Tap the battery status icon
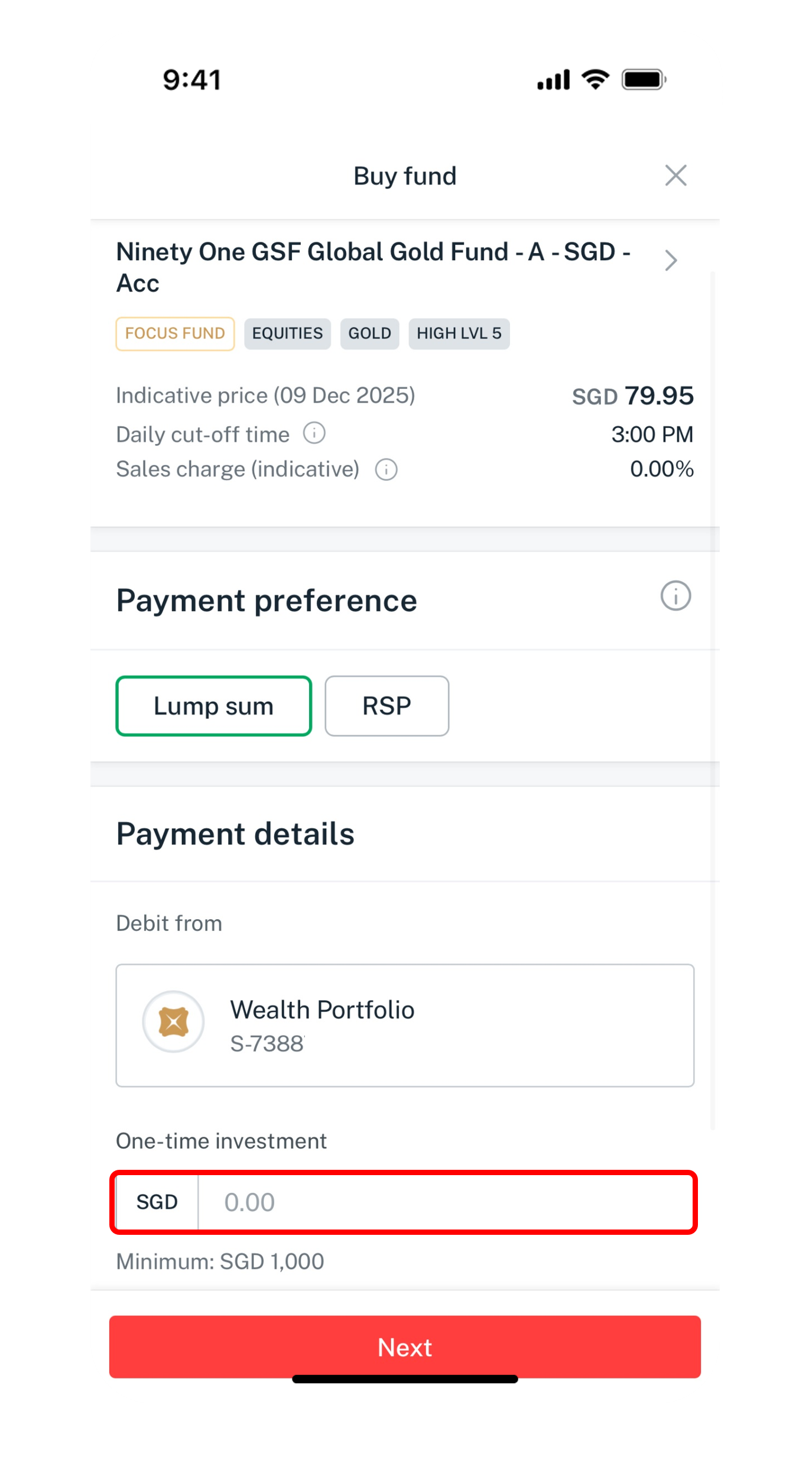Image resolution: width=812 pixels, height=1463 pixels. pos(644,80)
